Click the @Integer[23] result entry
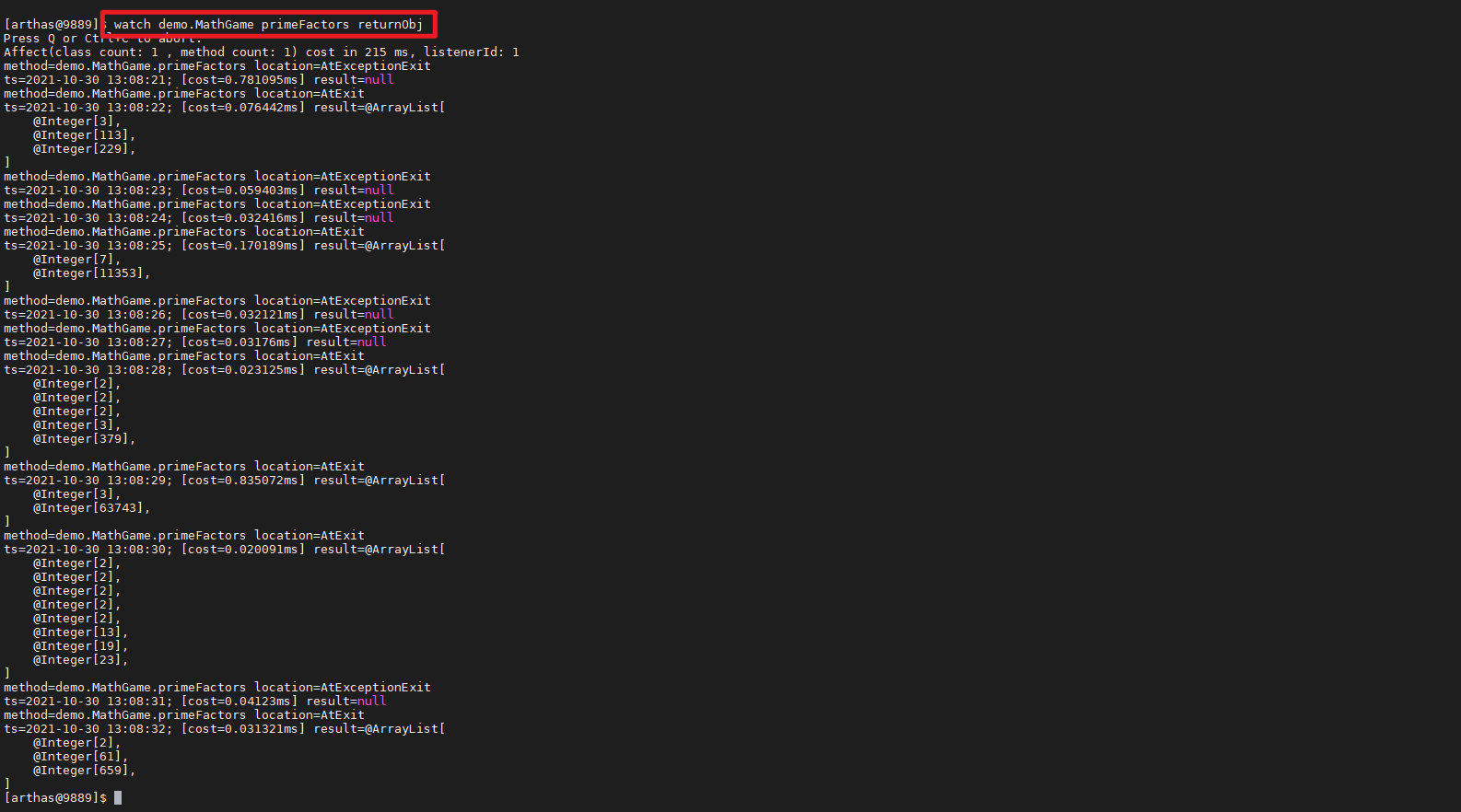 click(x=80, y=660)
